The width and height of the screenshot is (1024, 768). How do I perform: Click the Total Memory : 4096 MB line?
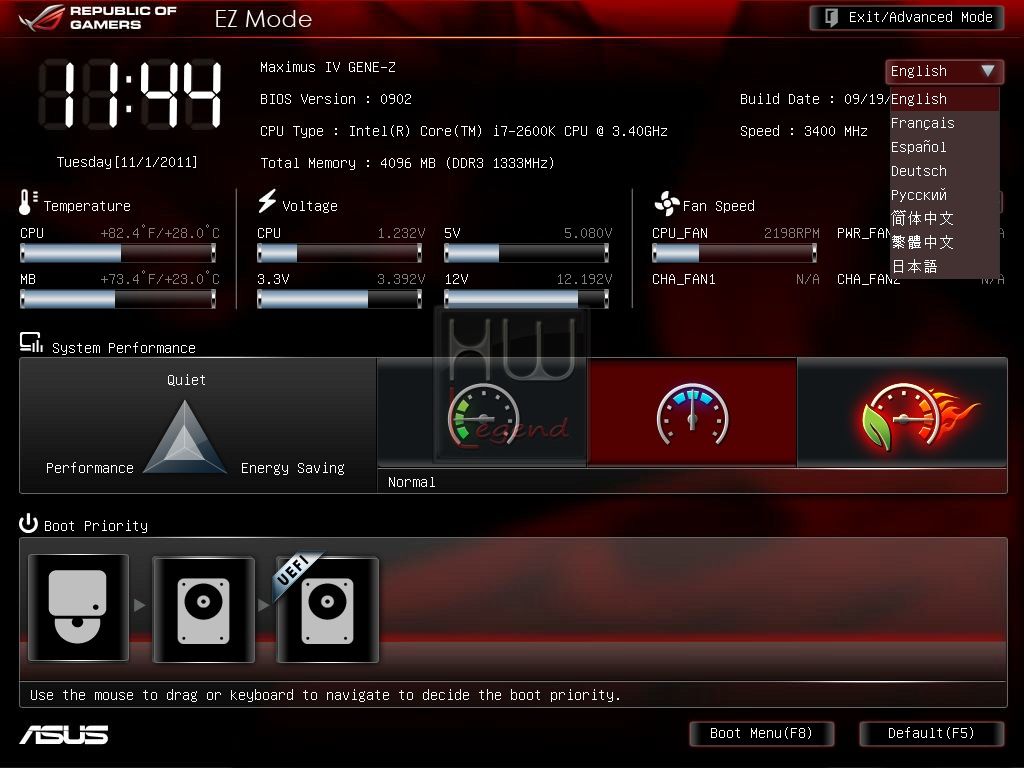408,163
